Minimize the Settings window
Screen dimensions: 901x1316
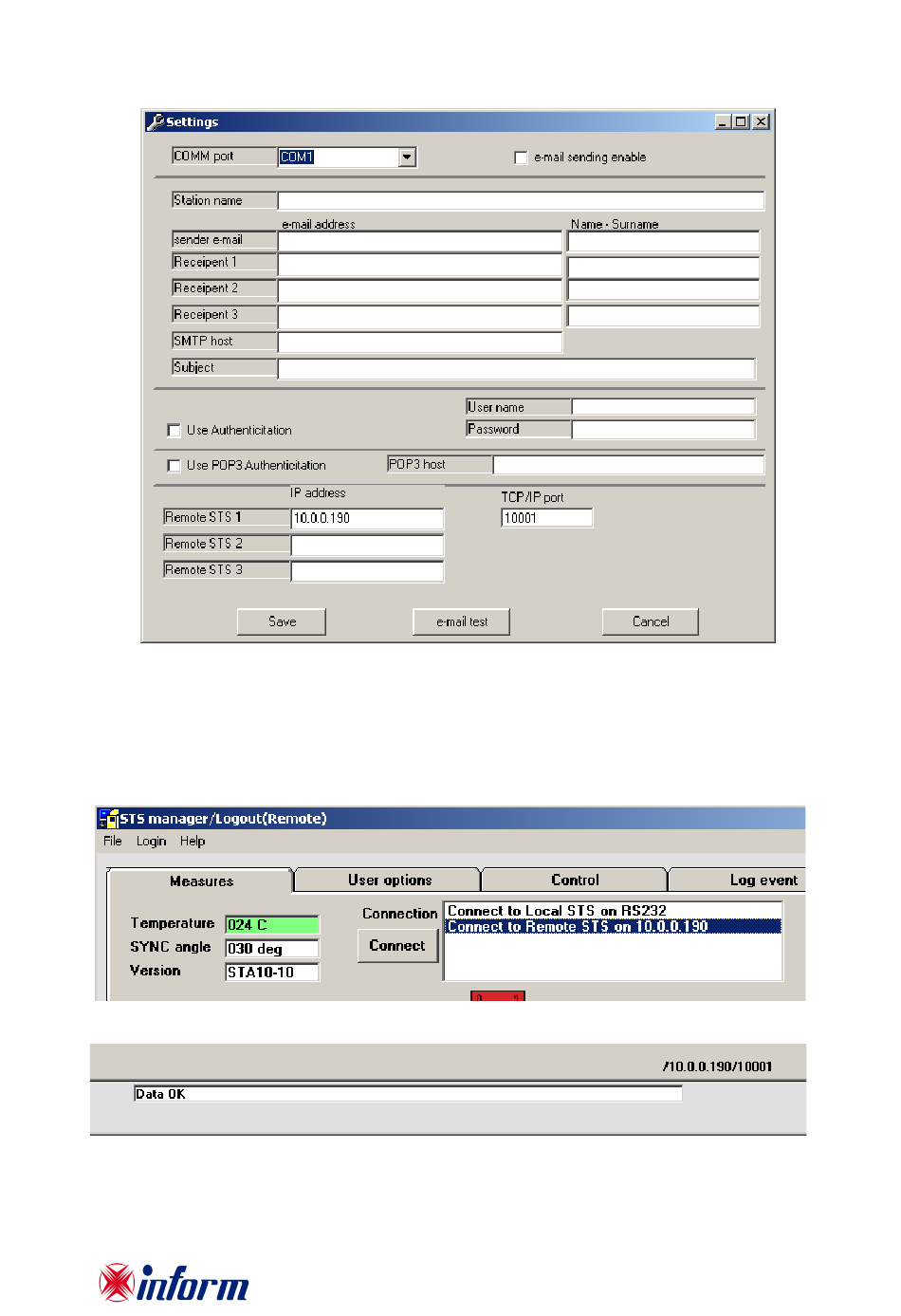[724, 121]
